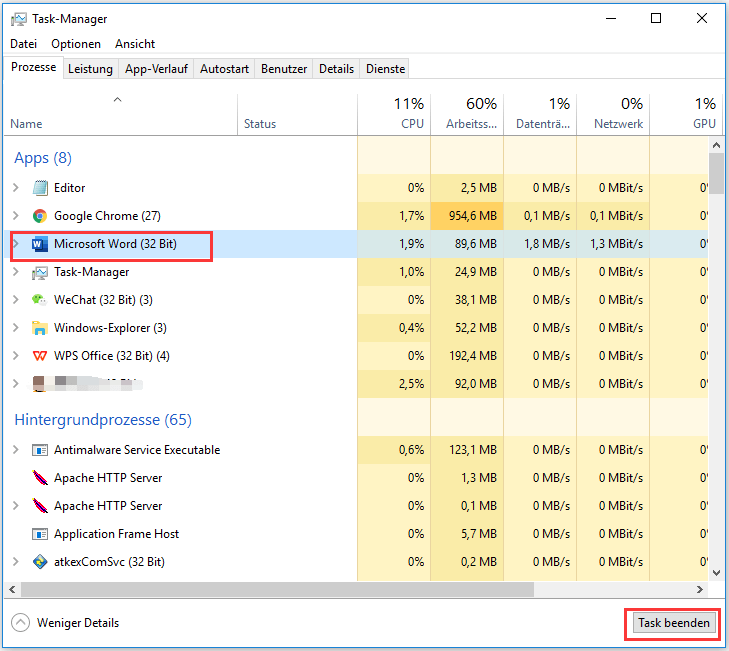The height and width of the screenshot is (651, 729).
Task: Sort by the Arbeitsspeicher column header
Action: tap(467, 115)
